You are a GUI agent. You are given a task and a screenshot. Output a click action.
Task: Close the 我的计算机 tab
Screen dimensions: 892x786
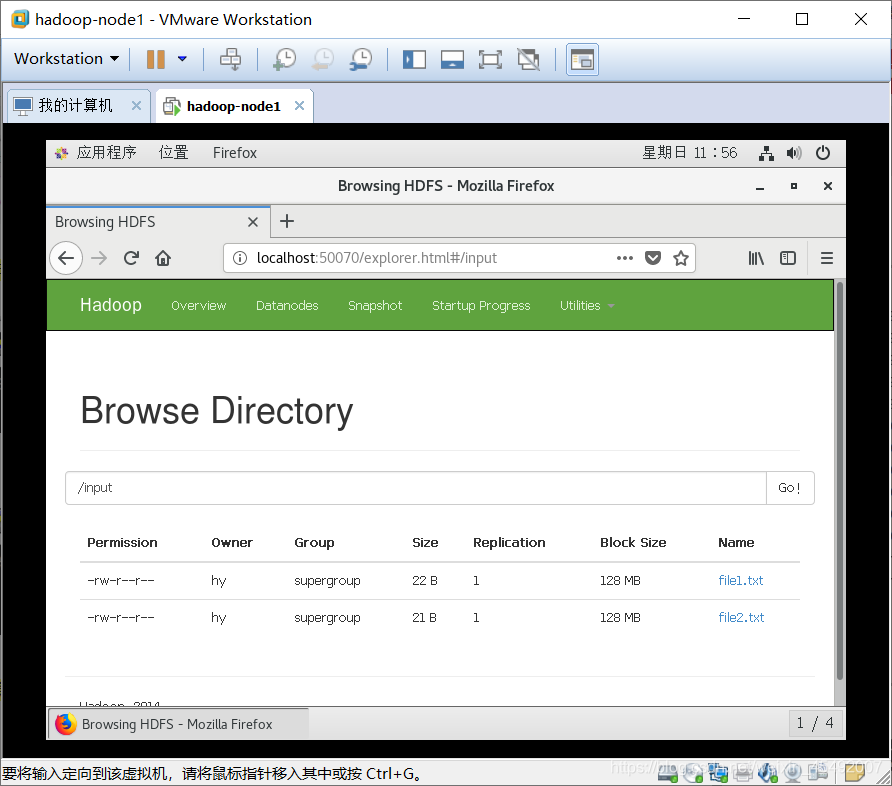tap(136, 106)
